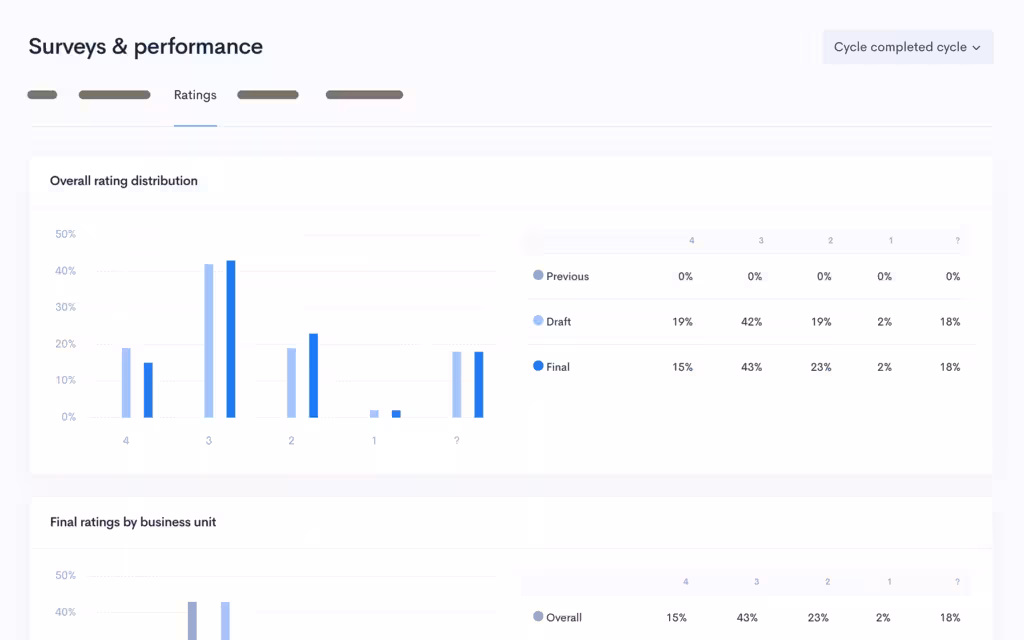Screen dimensions: 1024x640
Task: Click the Final row label
Action: coord(558,367)
